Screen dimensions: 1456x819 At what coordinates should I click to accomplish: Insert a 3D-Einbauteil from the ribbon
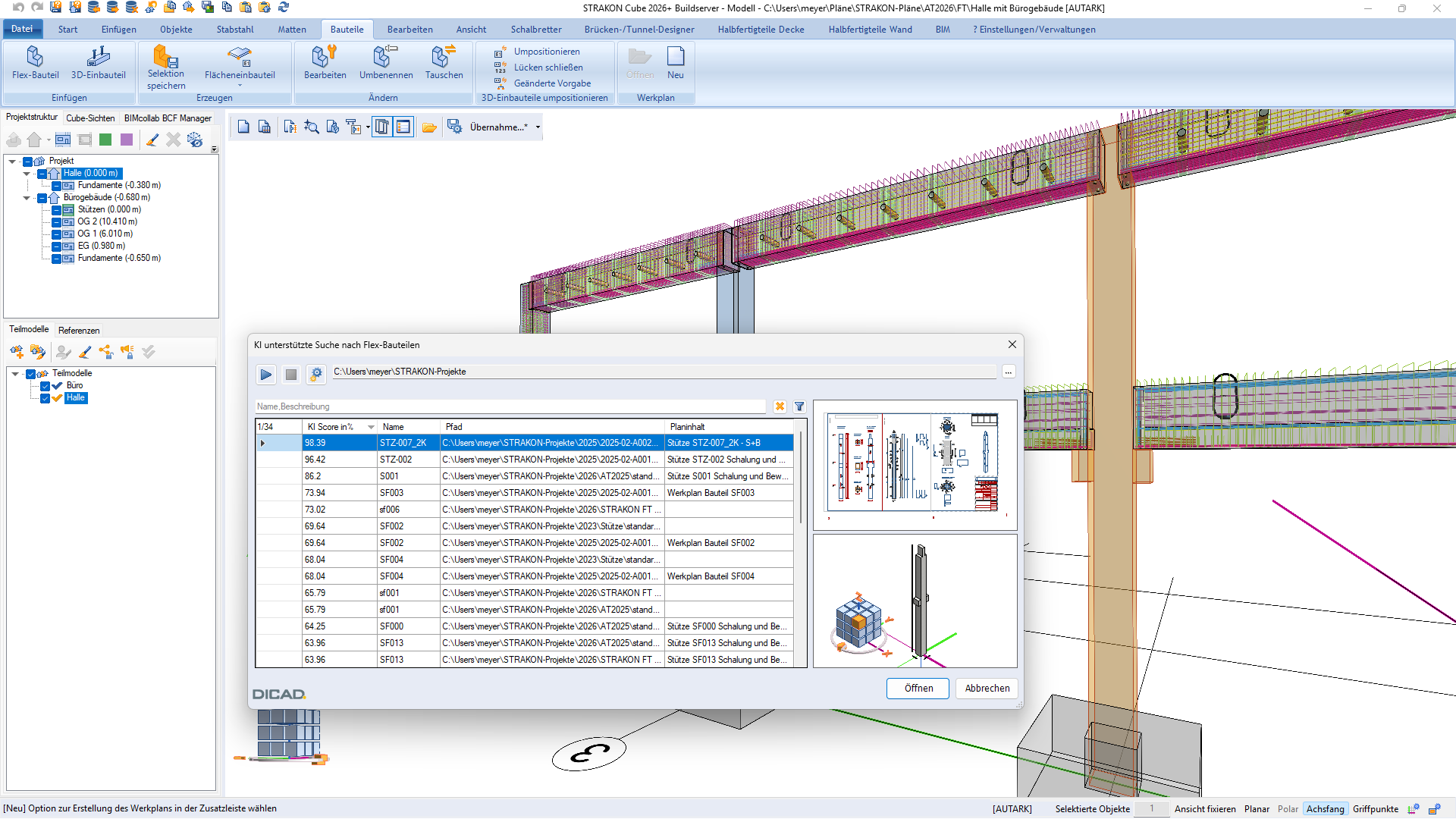[98, 62]
